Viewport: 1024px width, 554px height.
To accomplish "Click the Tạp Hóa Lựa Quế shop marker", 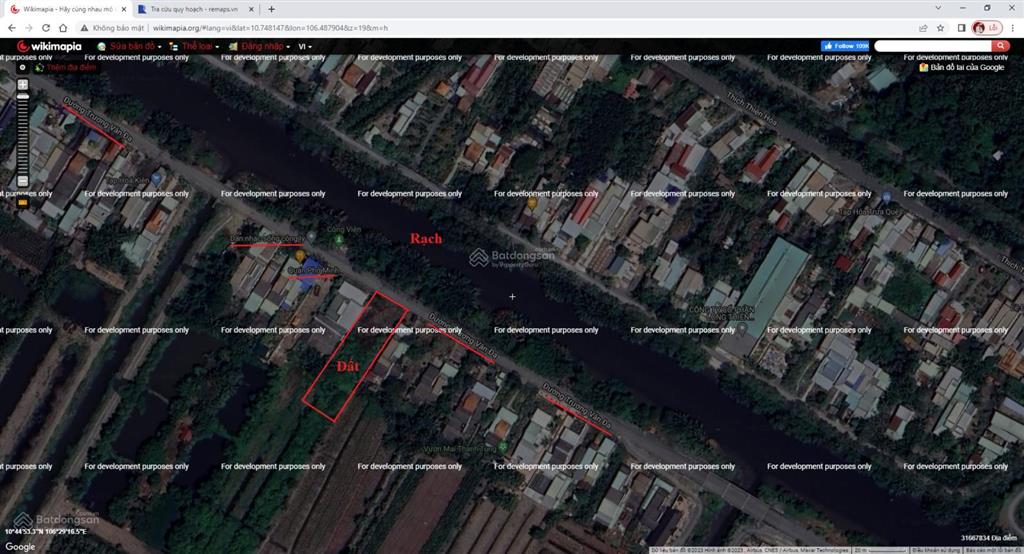I will (x=886, y=197).
